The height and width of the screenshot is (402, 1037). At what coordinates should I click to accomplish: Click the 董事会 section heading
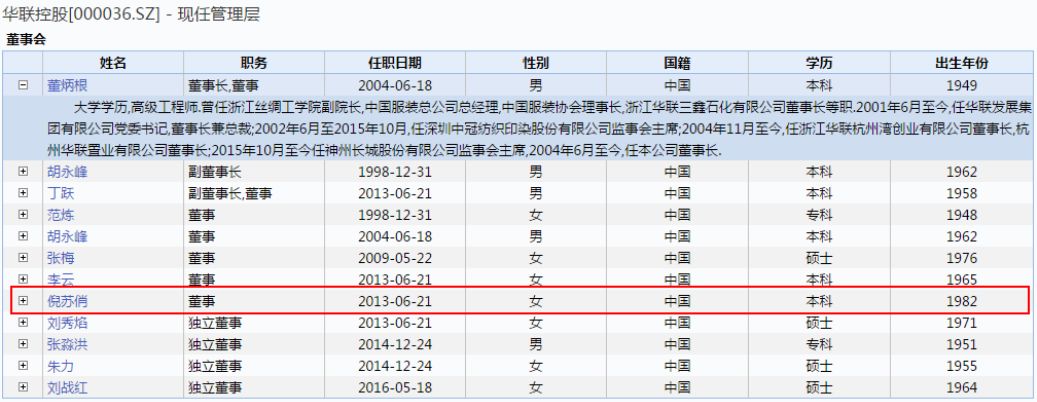click(x=26, y=40)
